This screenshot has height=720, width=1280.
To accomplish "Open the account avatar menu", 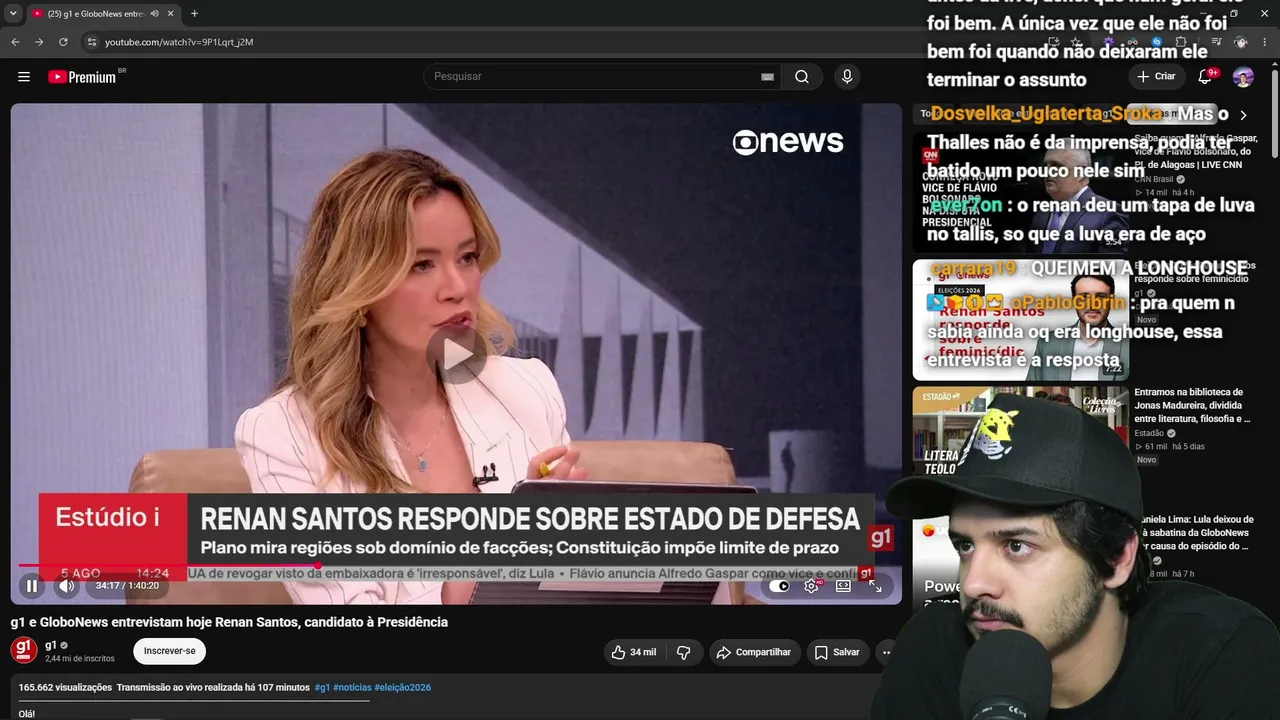I will tap(1243, 77).
